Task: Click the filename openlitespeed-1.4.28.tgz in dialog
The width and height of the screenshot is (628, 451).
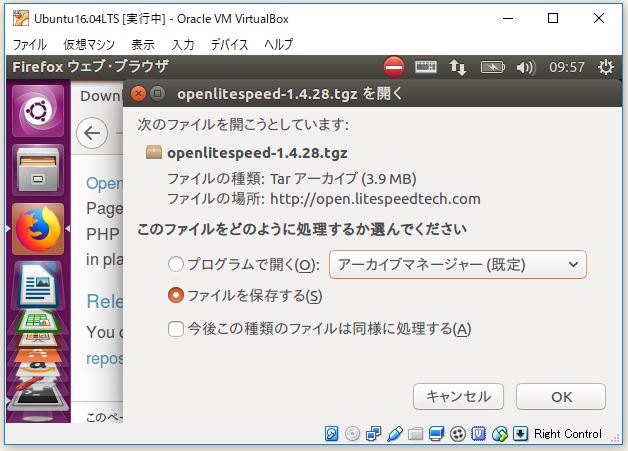Action: pyautogui.click(x=257, y=153)
